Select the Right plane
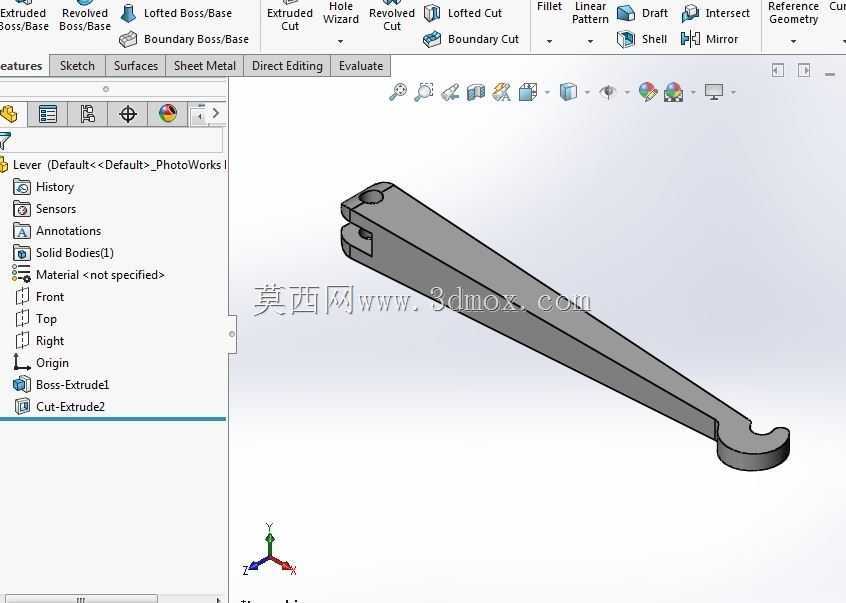This screenshot has width=846, height=603. [x=40, y=341]
